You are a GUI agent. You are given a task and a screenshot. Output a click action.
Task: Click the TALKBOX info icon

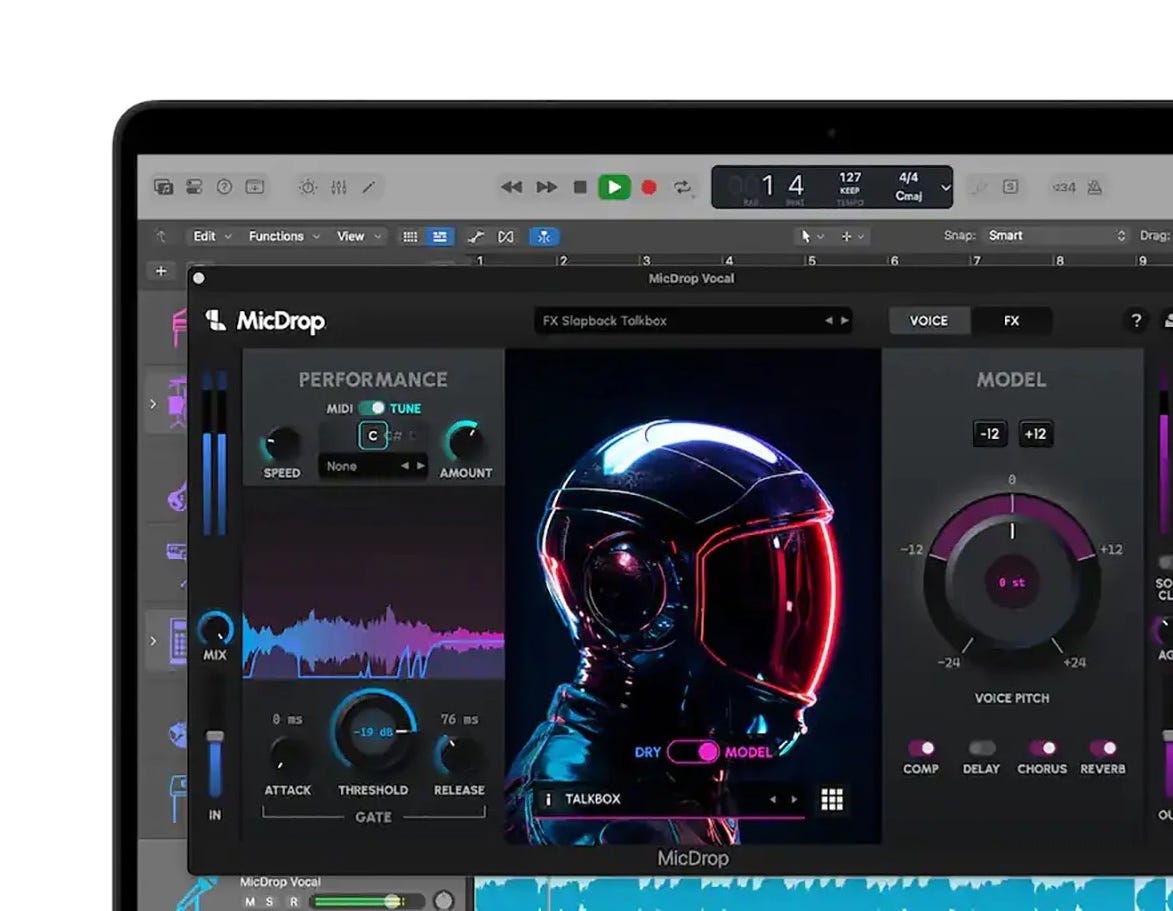[548, 799]
